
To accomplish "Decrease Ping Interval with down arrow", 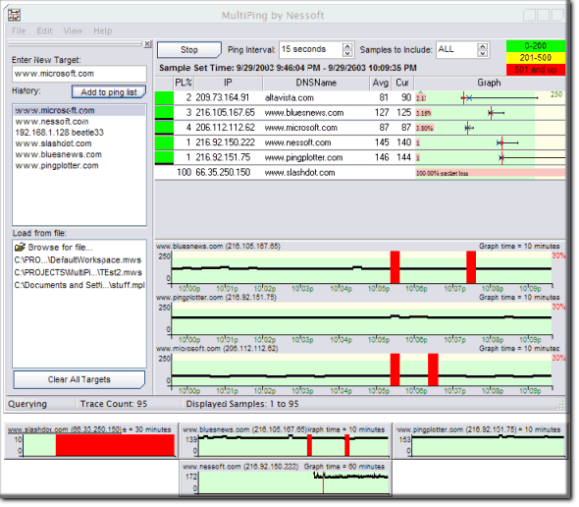I will [x=347, y=54].
